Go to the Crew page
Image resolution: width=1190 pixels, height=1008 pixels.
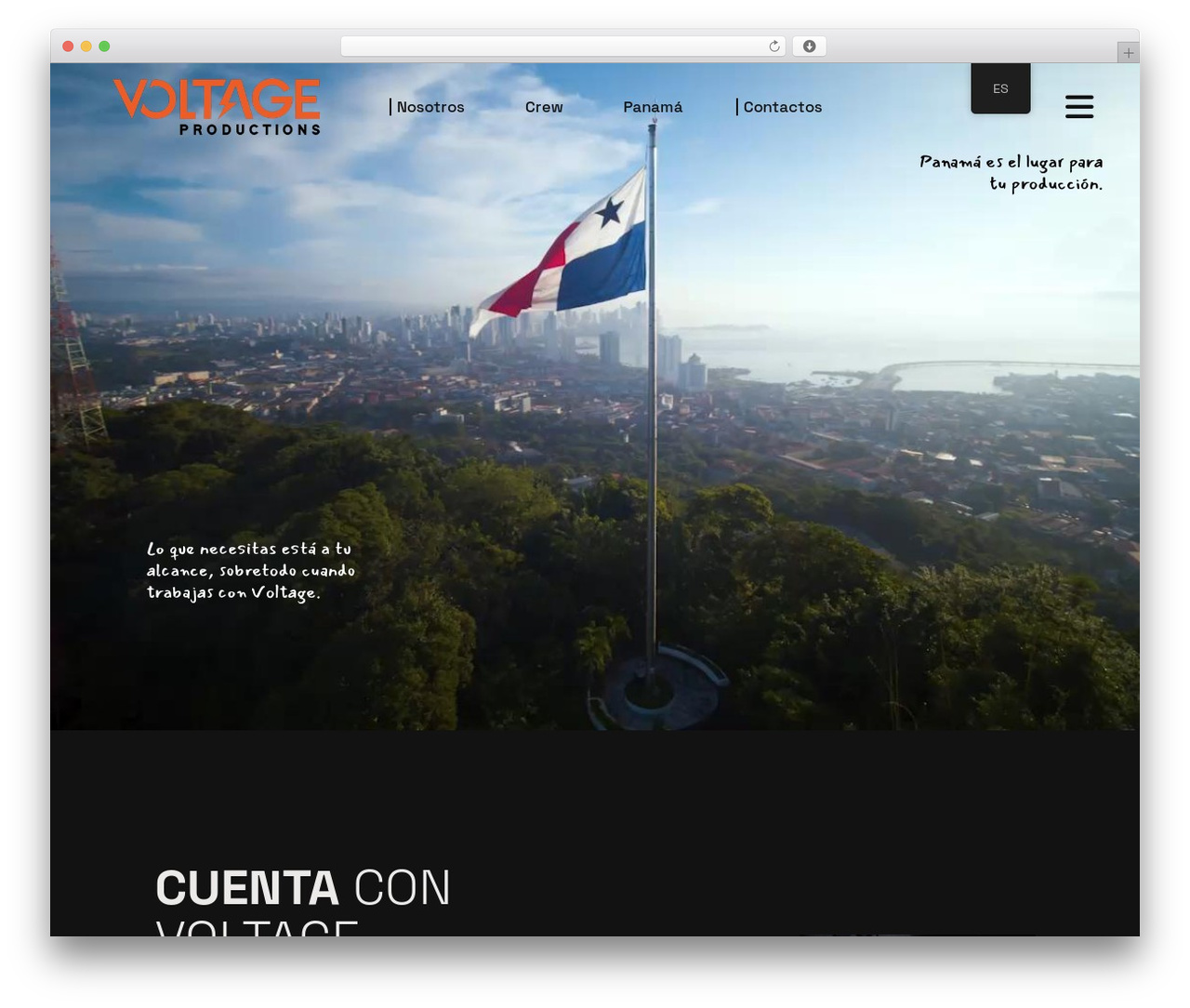point(544,107)
